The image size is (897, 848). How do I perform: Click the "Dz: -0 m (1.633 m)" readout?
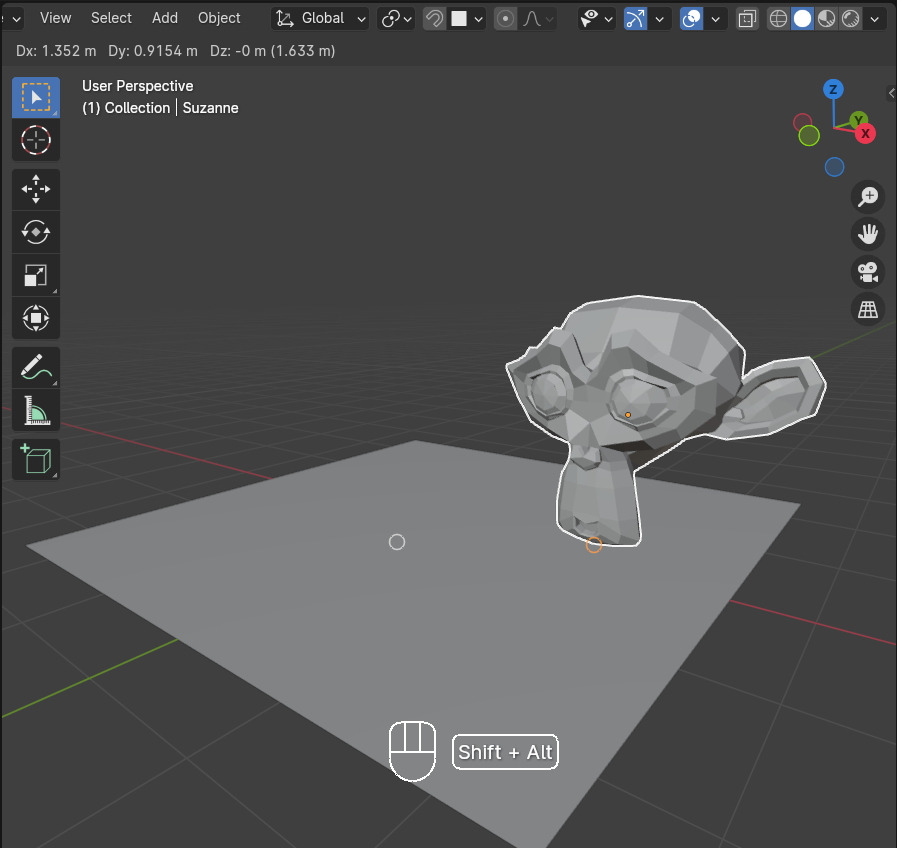tap(272, 51)
